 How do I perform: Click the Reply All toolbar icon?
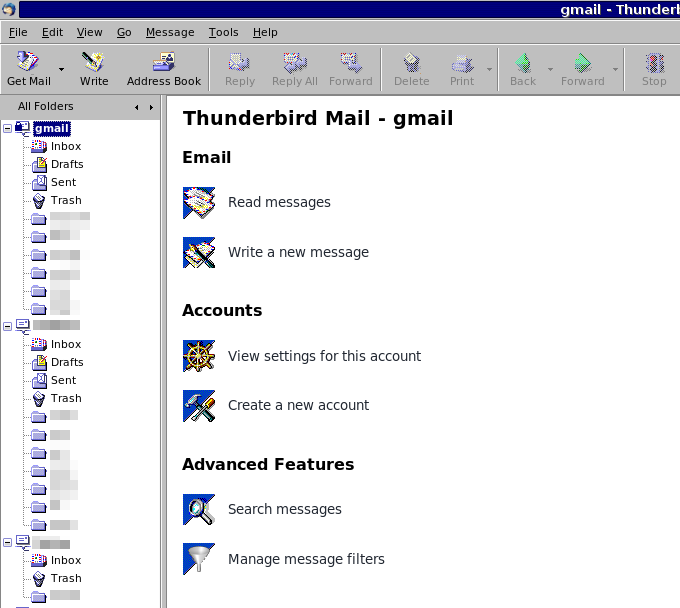tap(295, 62)
